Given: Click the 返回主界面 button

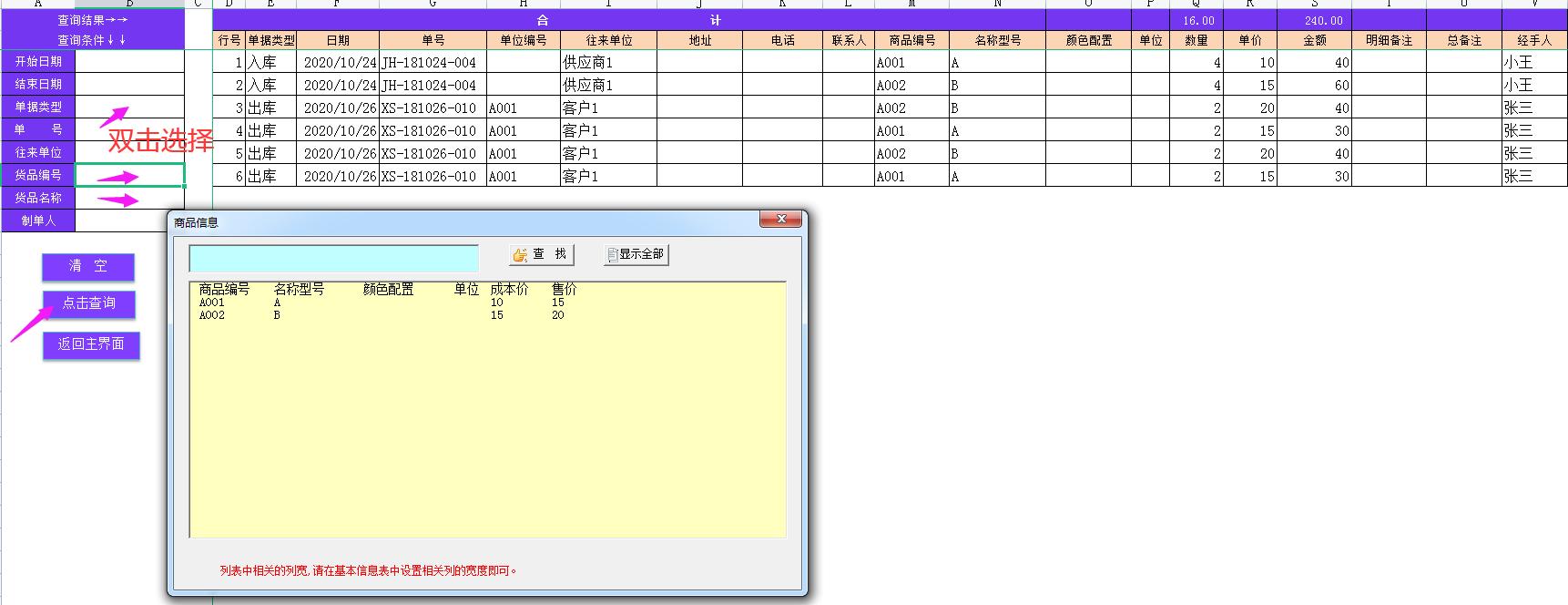Looking at the screenshot, I should (x=91, y=344).
